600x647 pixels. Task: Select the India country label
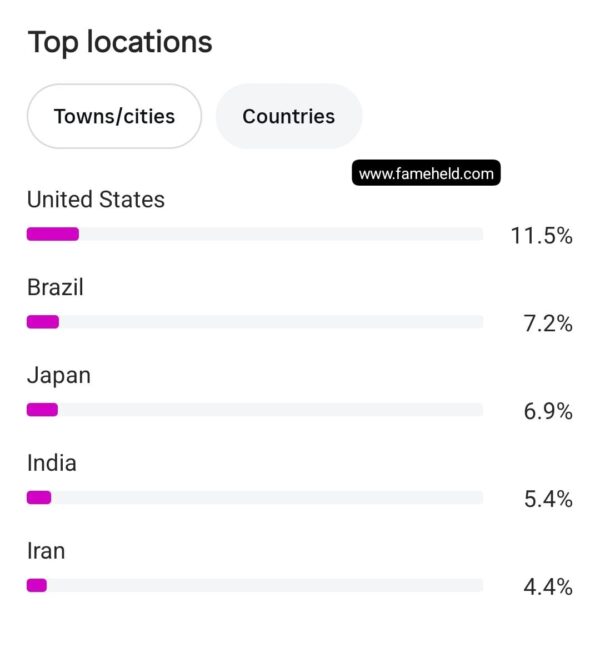52,463
